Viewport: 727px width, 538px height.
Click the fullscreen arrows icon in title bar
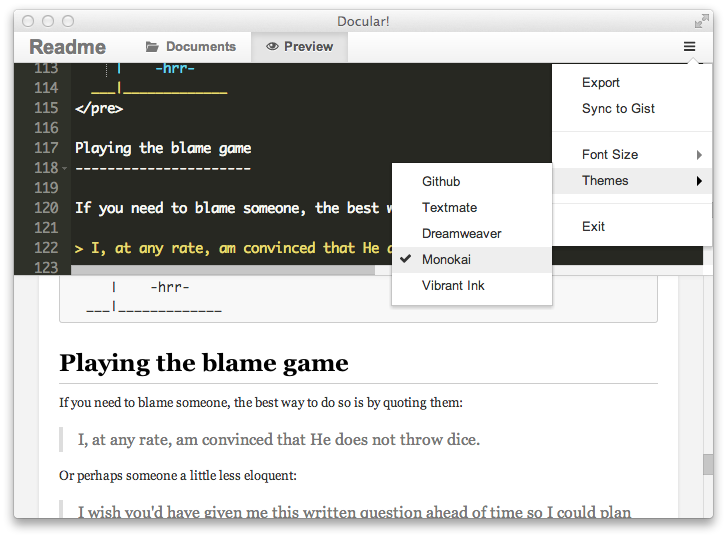(701, 21)
